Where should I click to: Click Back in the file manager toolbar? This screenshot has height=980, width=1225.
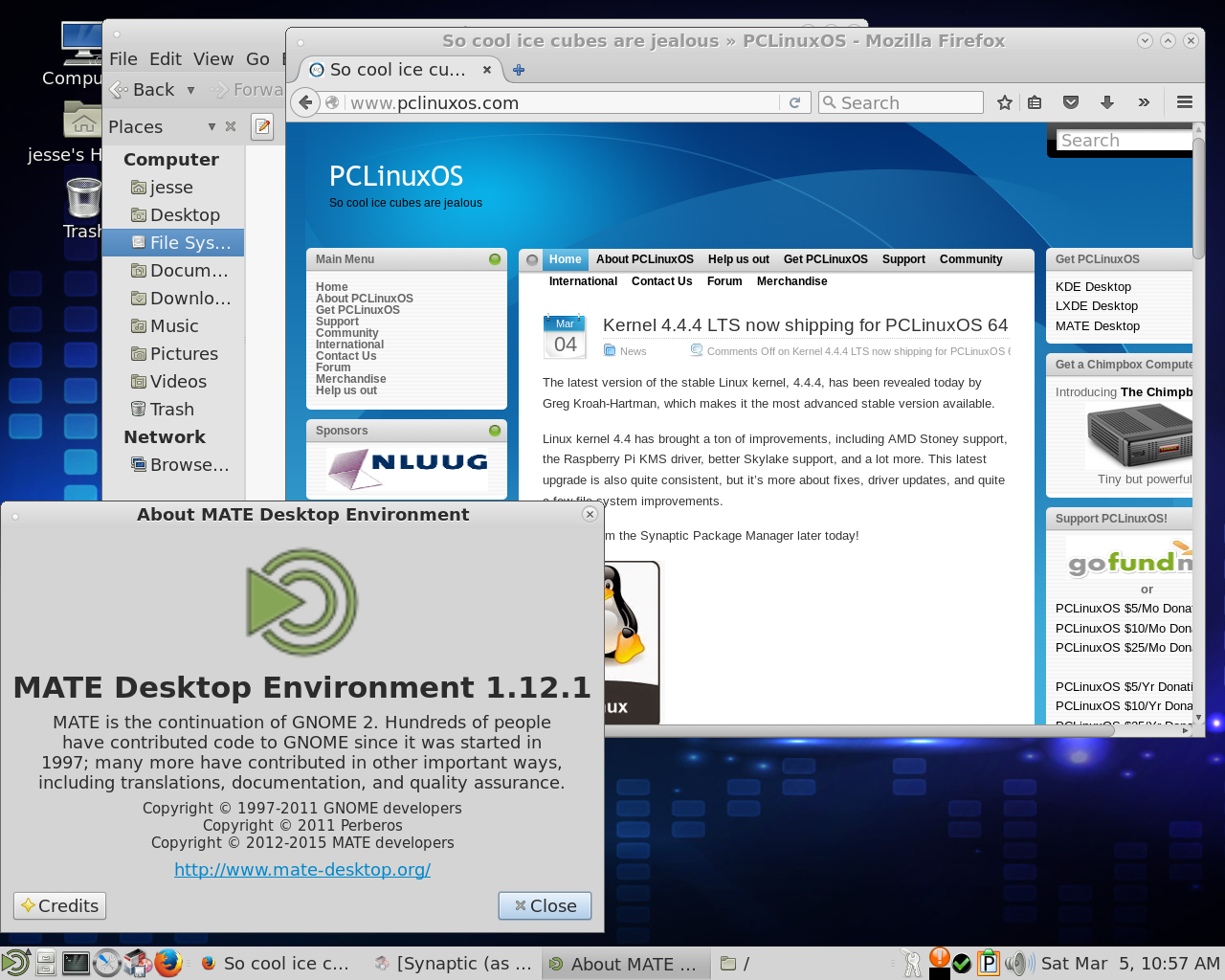point(143,90)
